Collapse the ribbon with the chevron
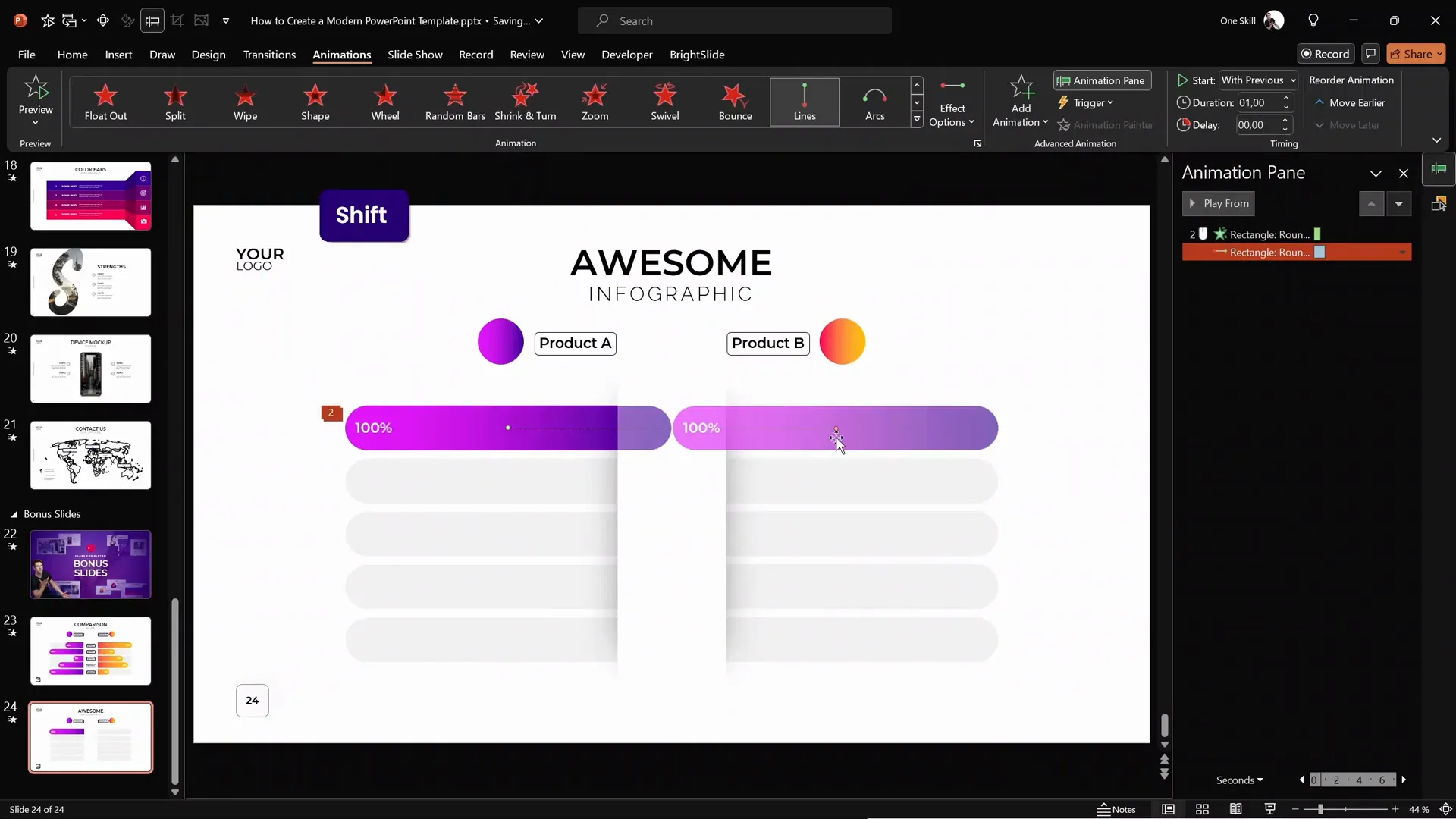Screen dimensions: 1456x819 [1436, 140]
